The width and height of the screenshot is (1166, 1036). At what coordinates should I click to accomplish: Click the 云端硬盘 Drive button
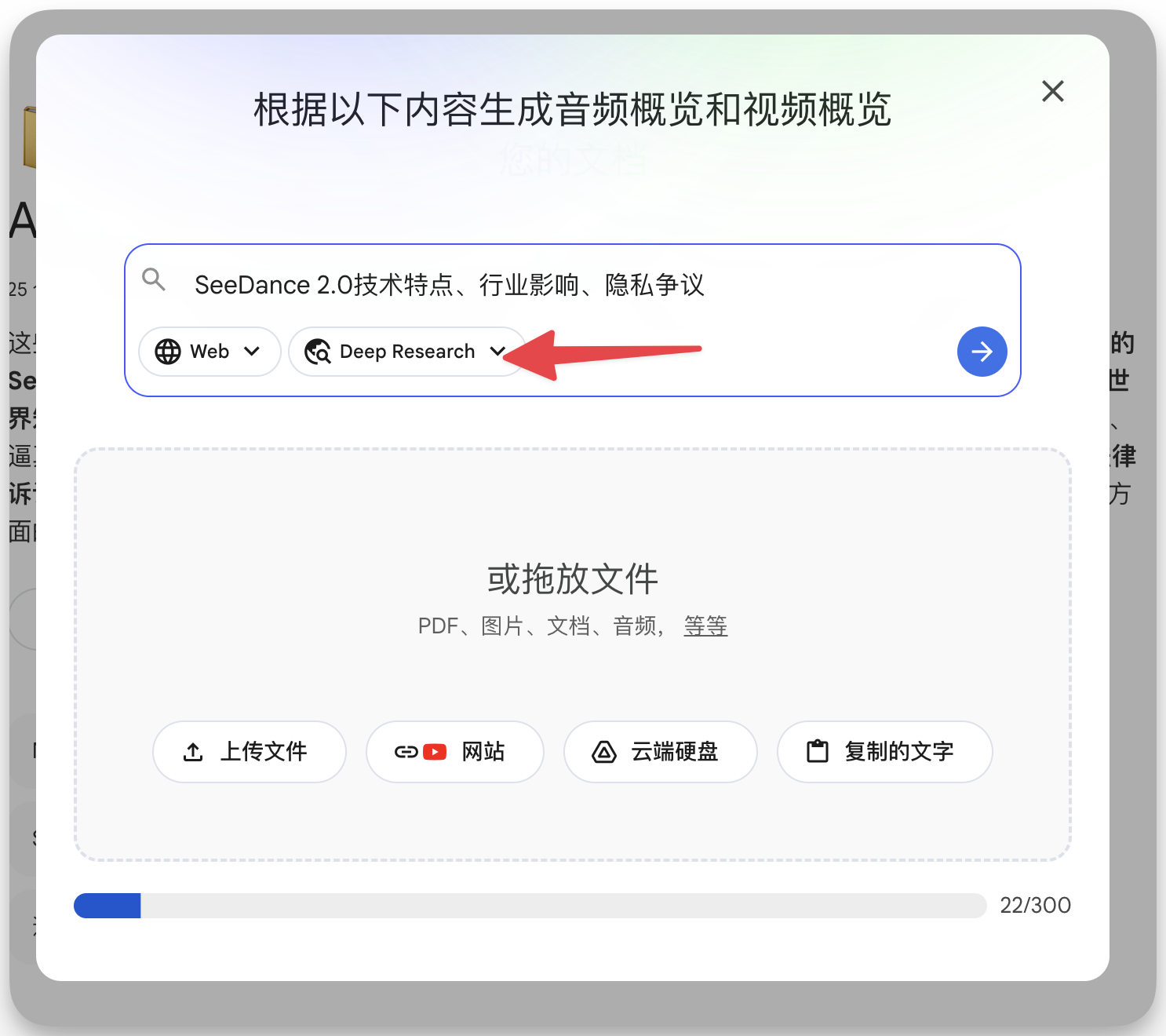click(661, 752)
